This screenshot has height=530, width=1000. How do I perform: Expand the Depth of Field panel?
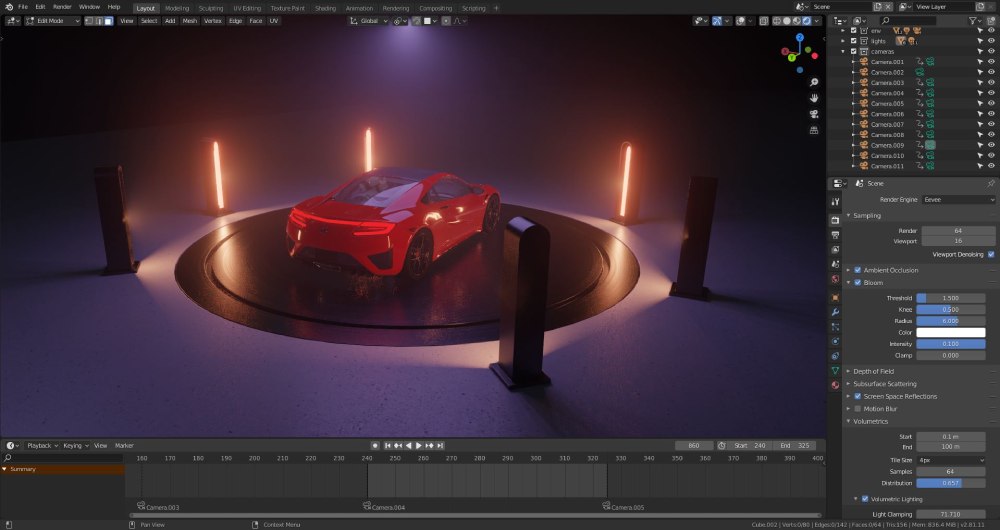tap(873, 371)
